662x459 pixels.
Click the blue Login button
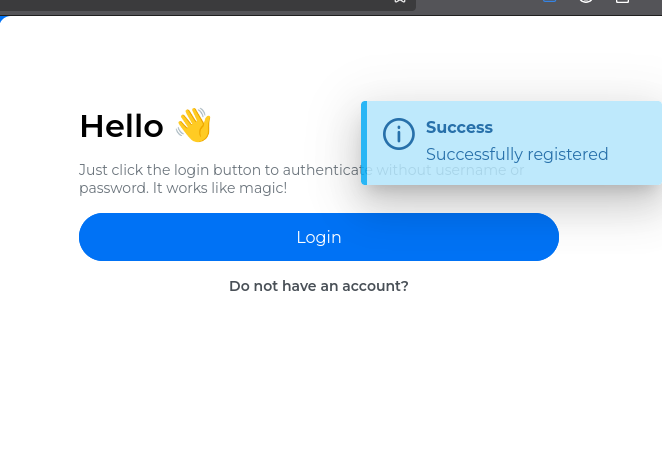[x=318, y=237]
